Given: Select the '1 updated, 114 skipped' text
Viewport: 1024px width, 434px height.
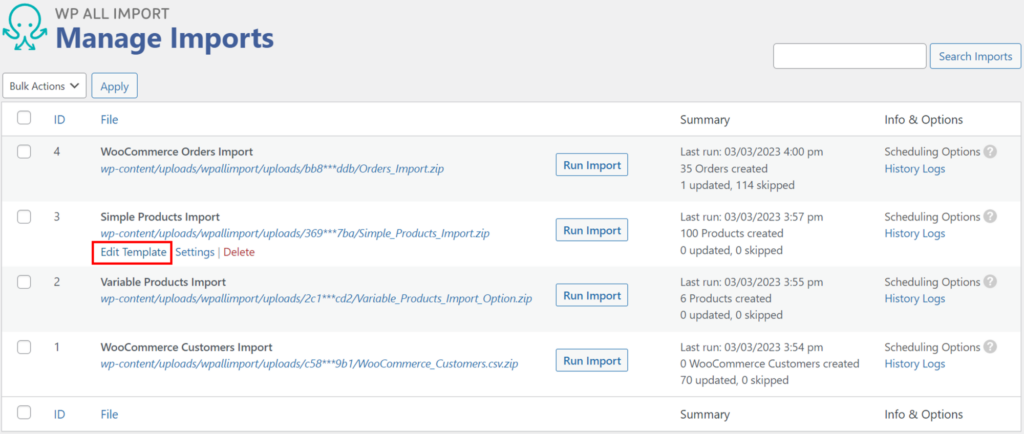Looking at the screenshot, I should tap(737, 185).
